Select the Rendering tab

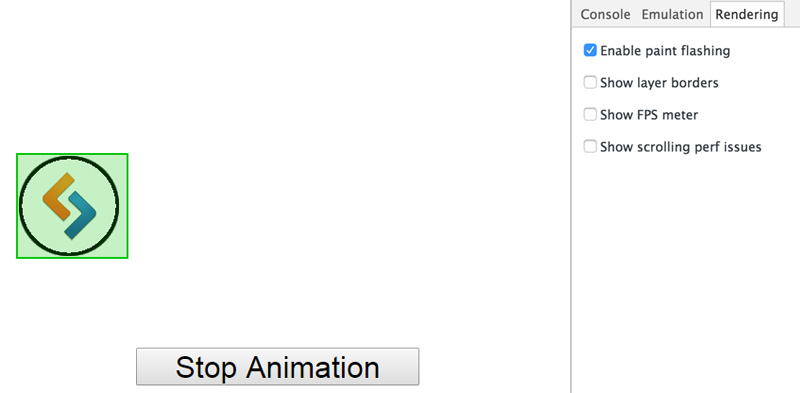coord(746,15)
